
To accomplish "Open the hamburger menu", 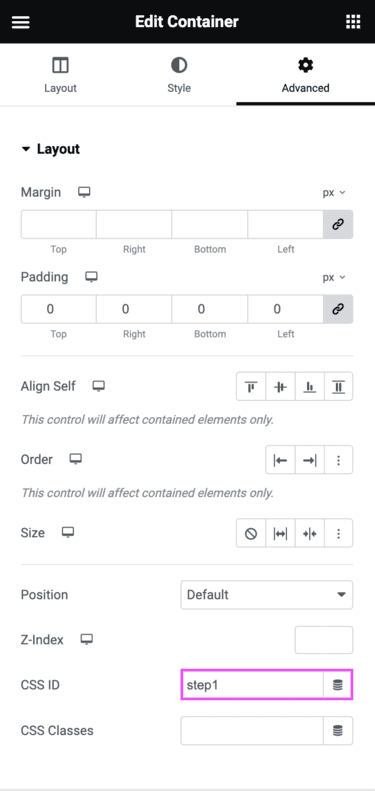I will coord(21,22).
